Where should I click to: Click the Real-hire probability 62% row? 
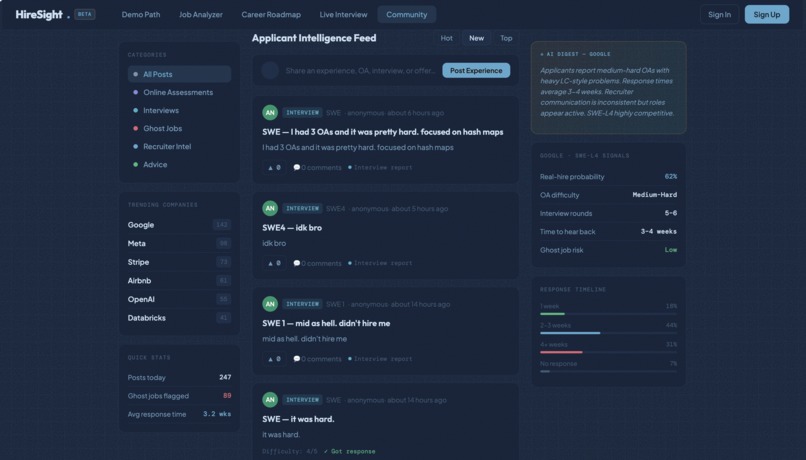point(608,176)
